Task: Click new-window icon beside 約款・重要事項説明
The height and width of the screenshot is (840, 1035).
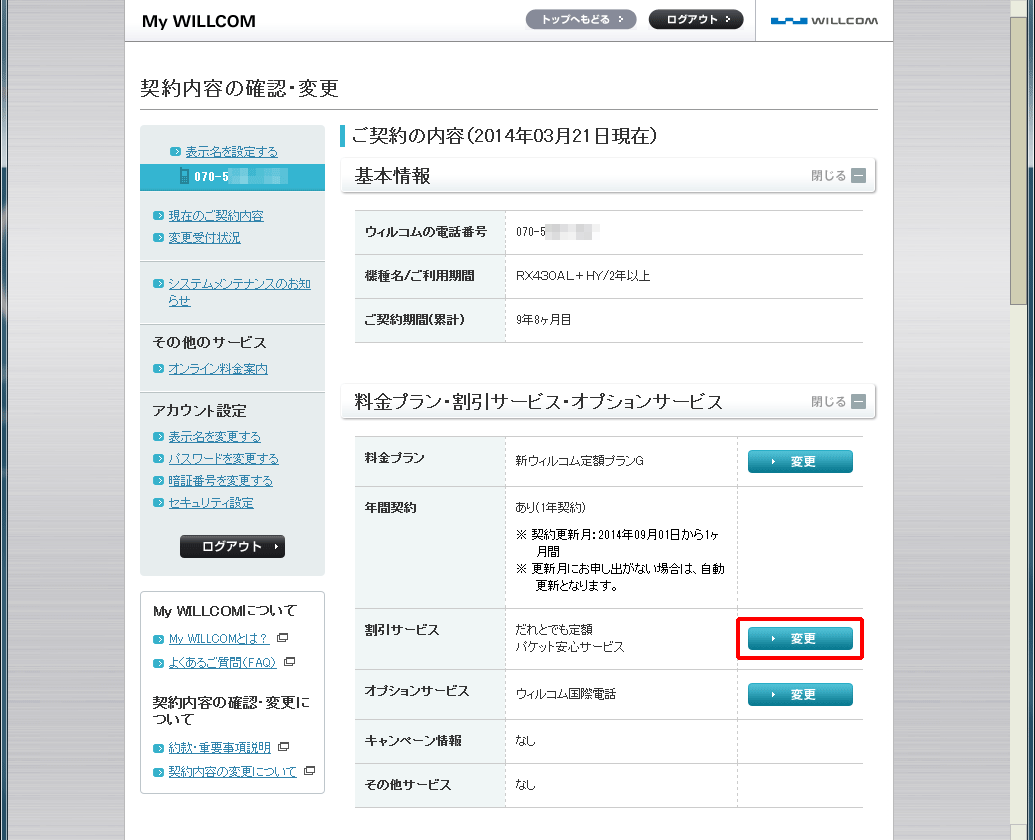Action: coord(284,747)
